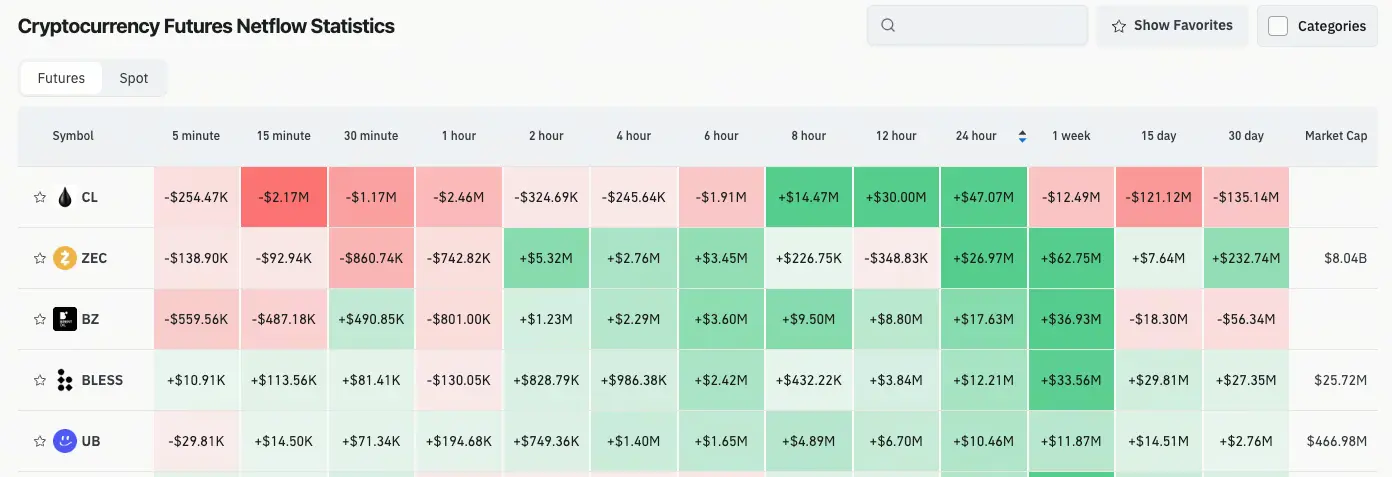This screenshot has height=477, width=1392.
Task: Open the ZEC Zcash coin icon
Action: point(65,259)
